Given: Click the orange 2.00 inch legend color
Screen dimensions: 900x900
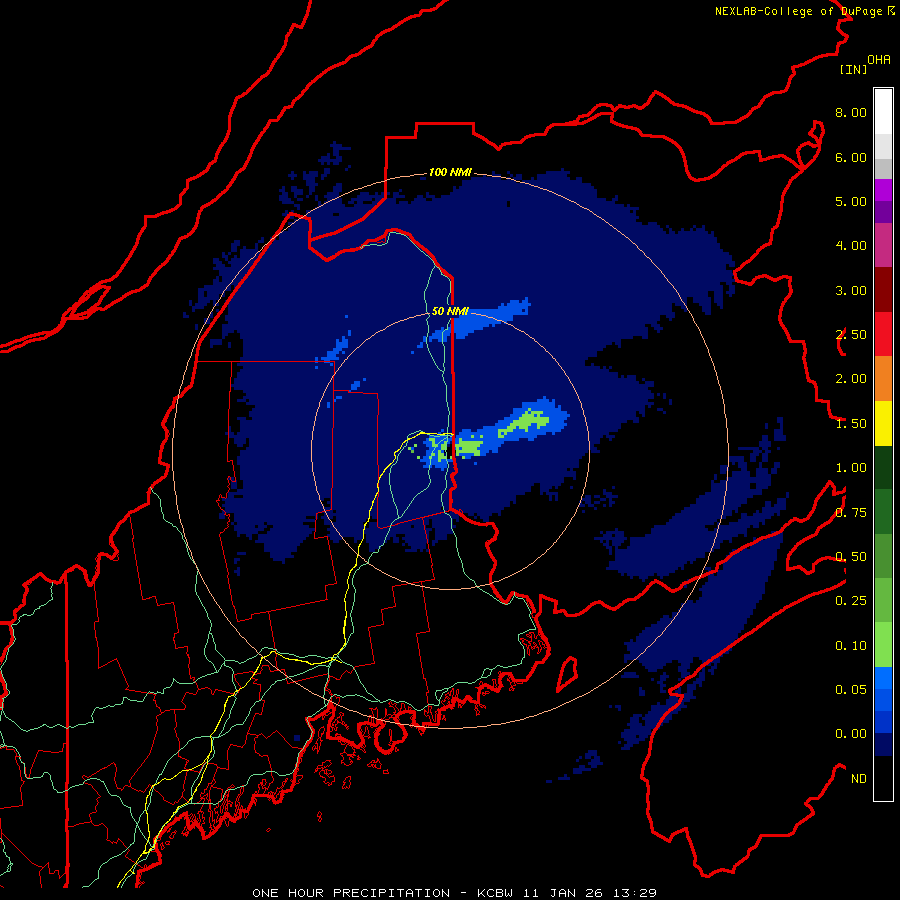Looking at the screenshot, I should (x=883, y=379).
